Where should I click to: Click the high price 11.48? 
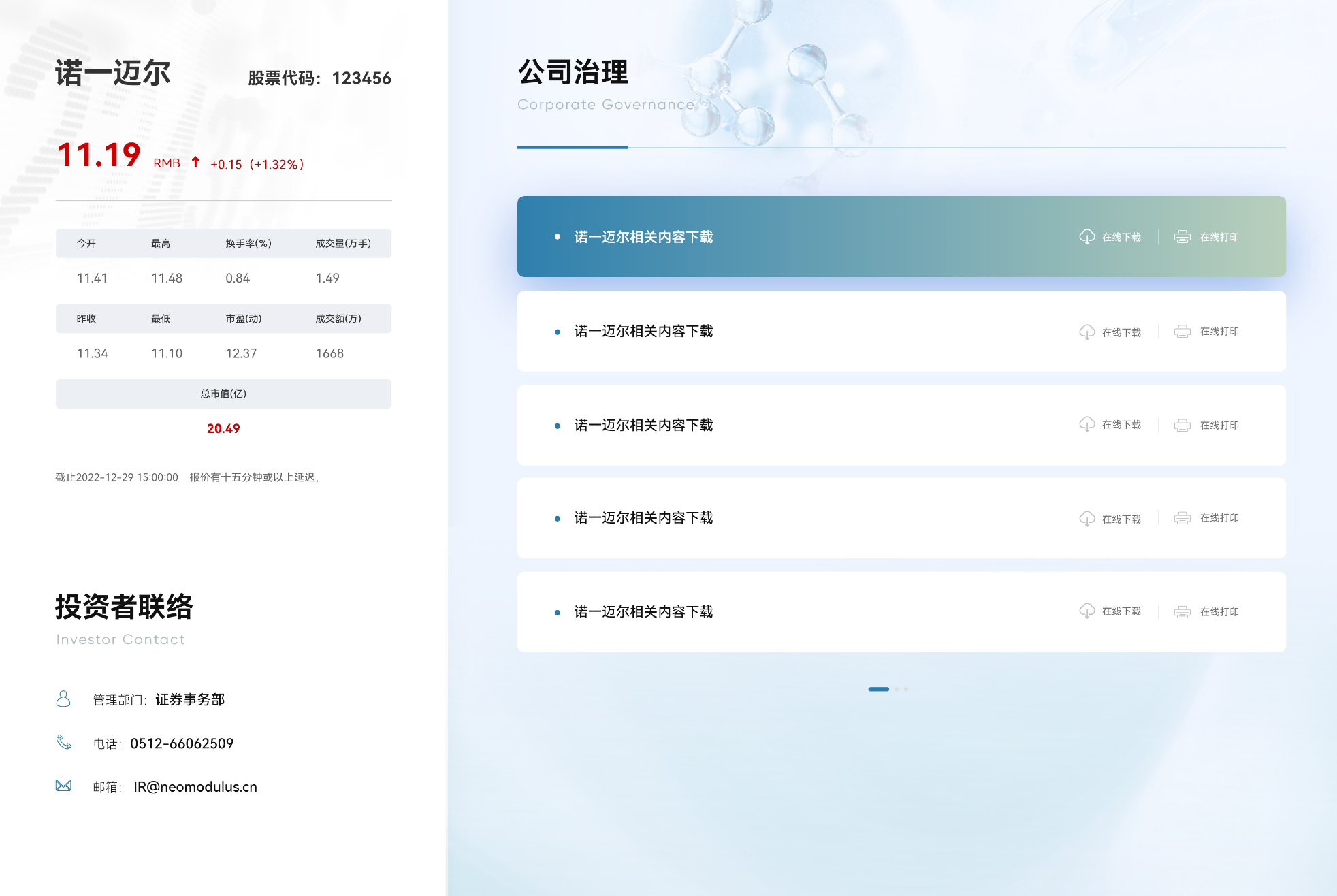tap(167, 278)
